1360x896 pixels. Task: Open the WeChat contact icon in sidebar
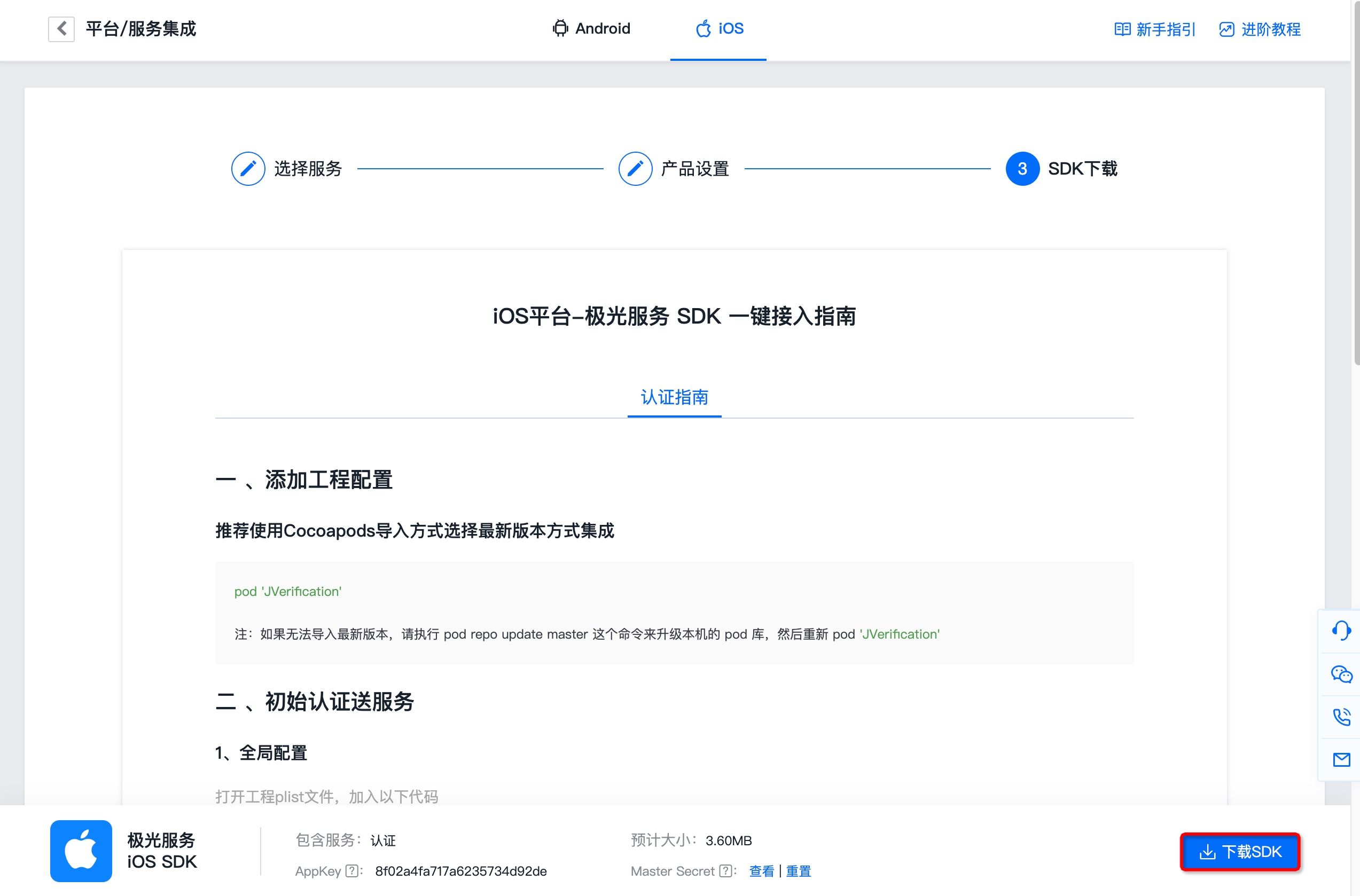pyautogui.click(x=1341, y=674)
